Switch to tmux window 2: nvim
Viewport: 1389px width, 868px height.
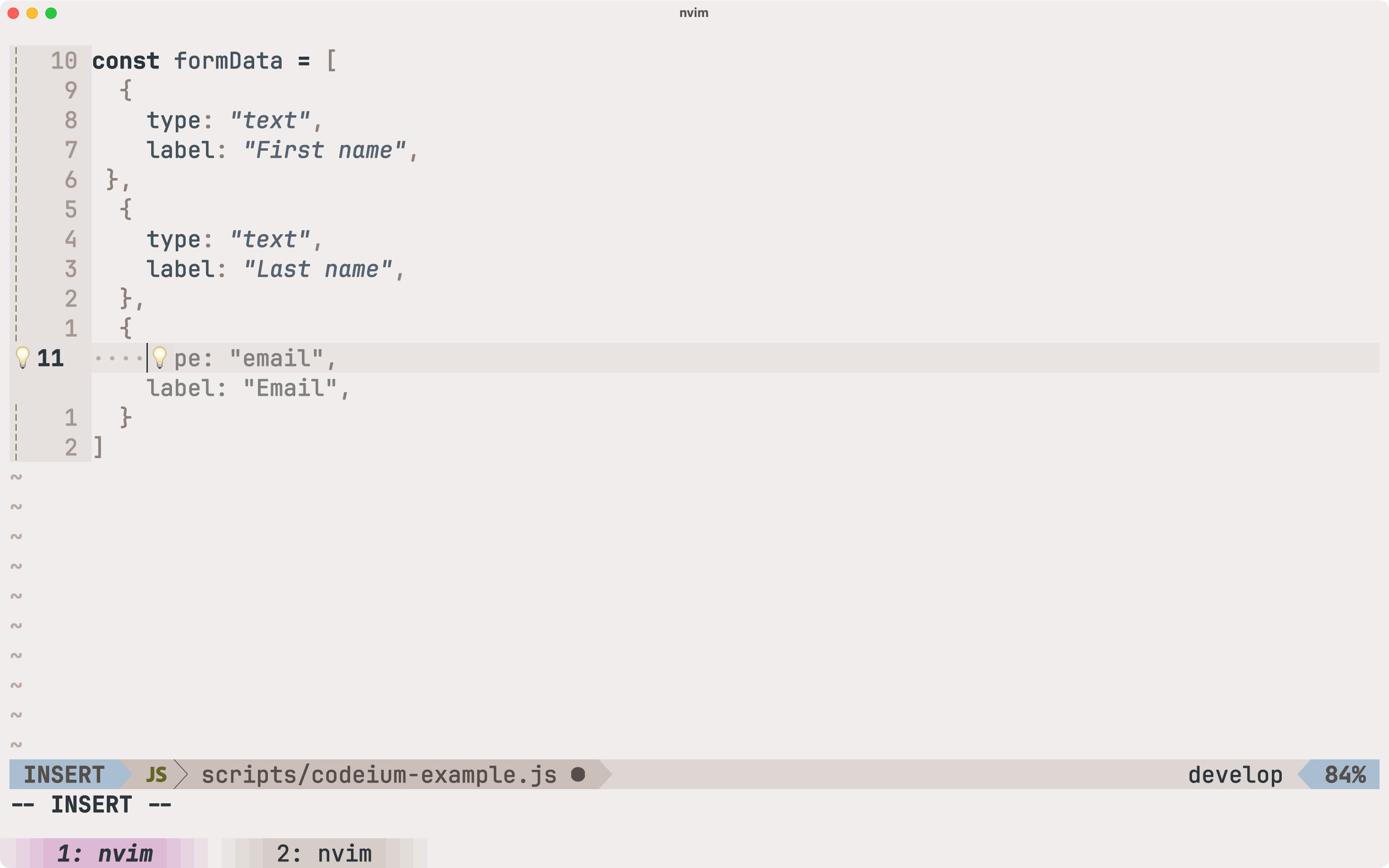click(x=325, y=854)
